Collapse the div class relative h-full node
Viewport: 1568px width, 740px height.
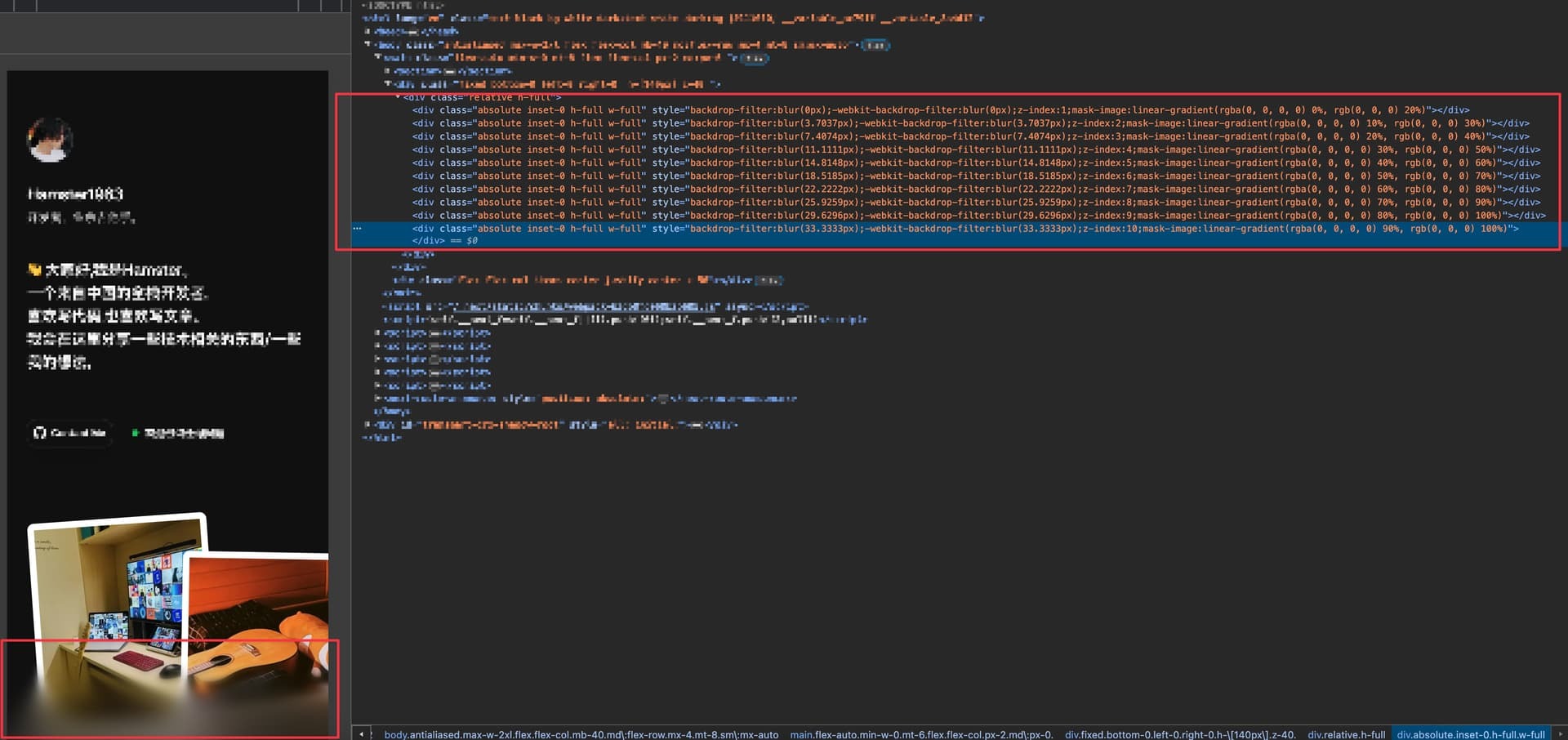[399, 97]
